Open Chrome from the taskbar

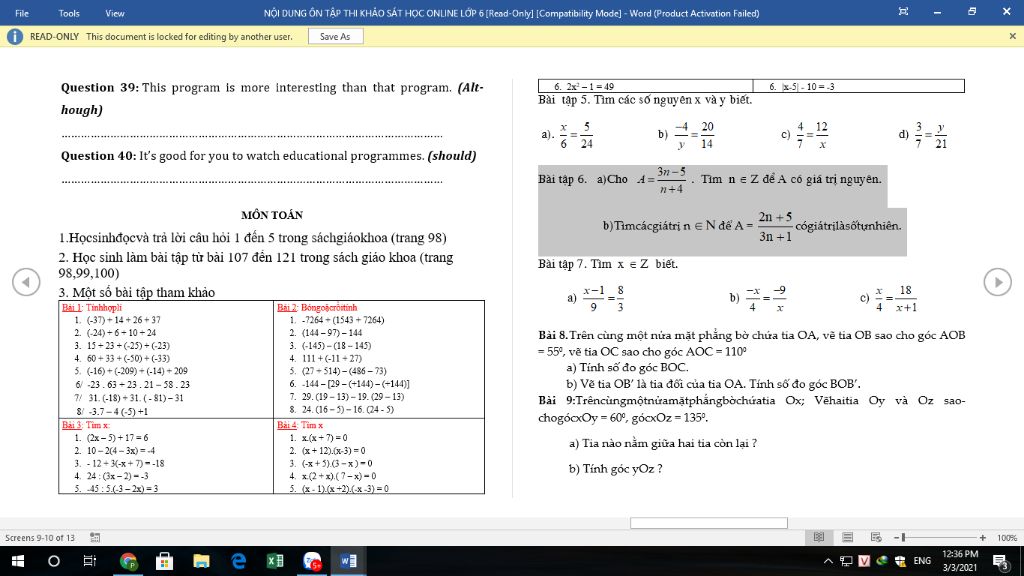(129, 561)
